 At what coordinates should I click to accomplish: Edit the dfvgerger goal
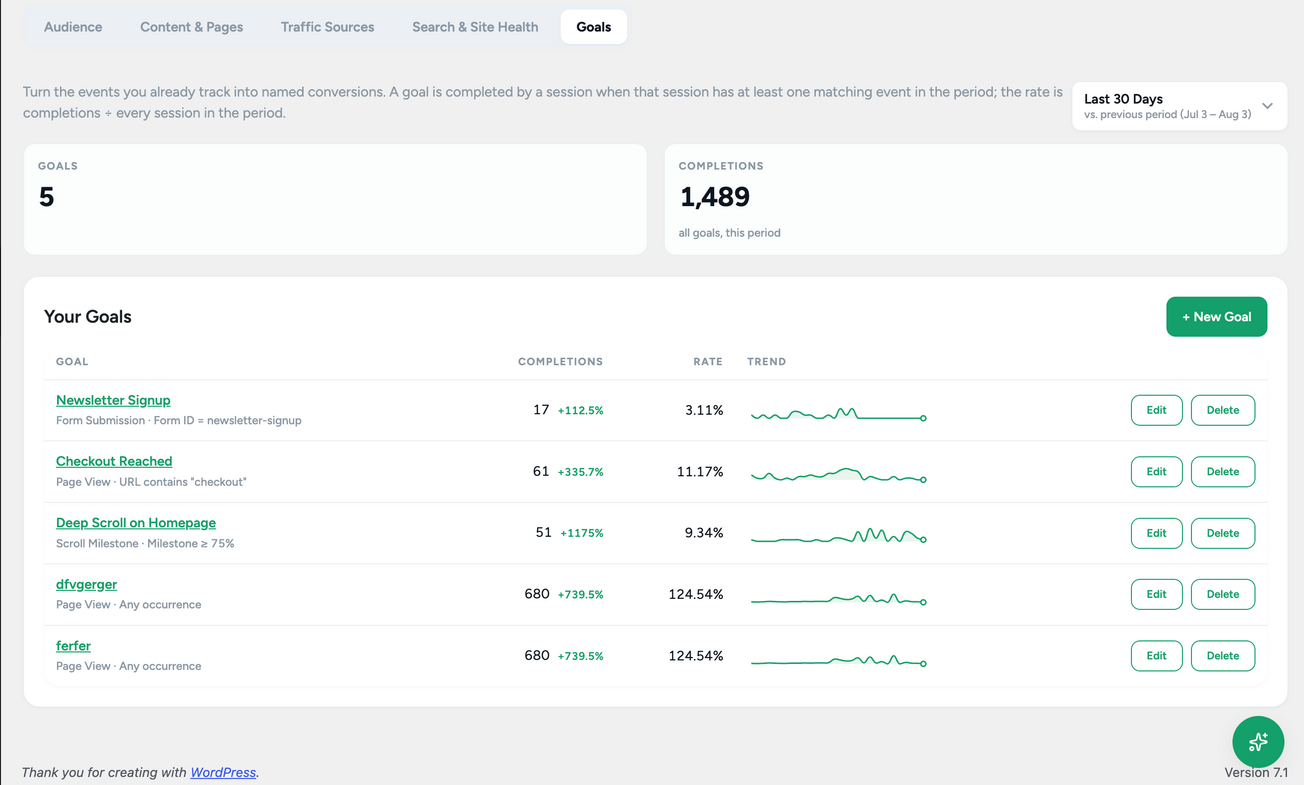tap(1157, 594)
